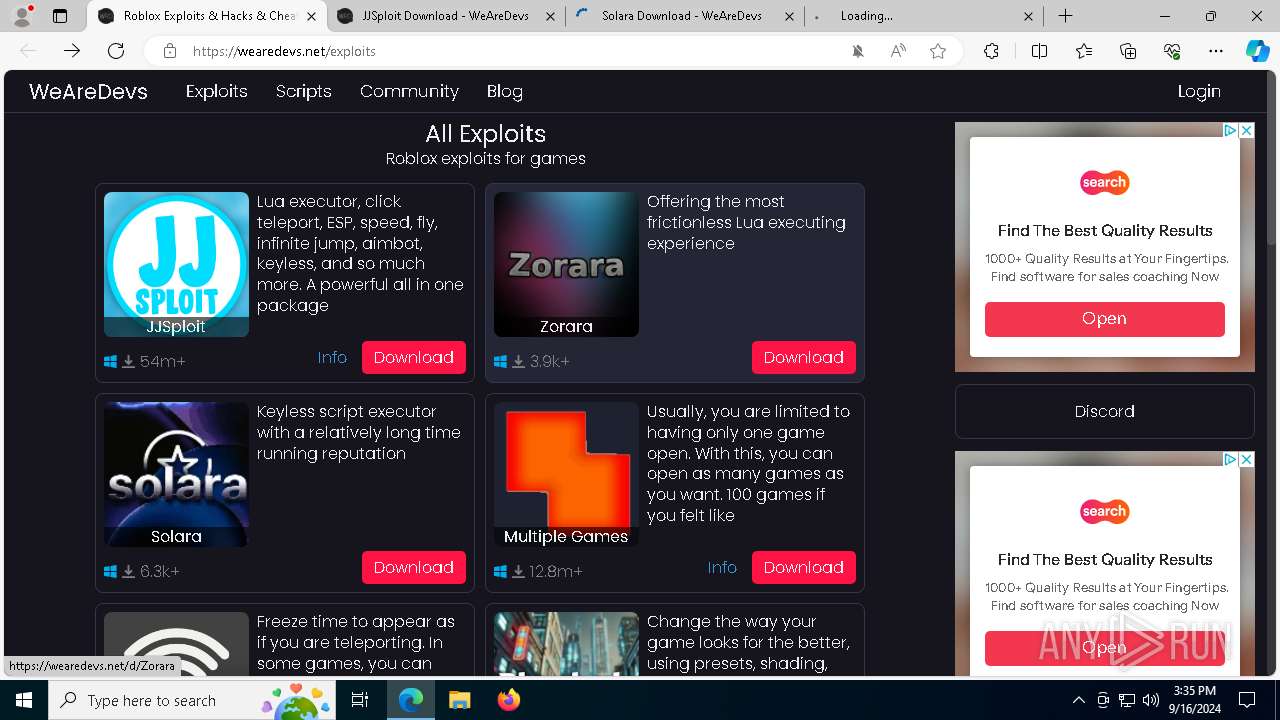Show hidden system tray icons

coord(1078,700)
